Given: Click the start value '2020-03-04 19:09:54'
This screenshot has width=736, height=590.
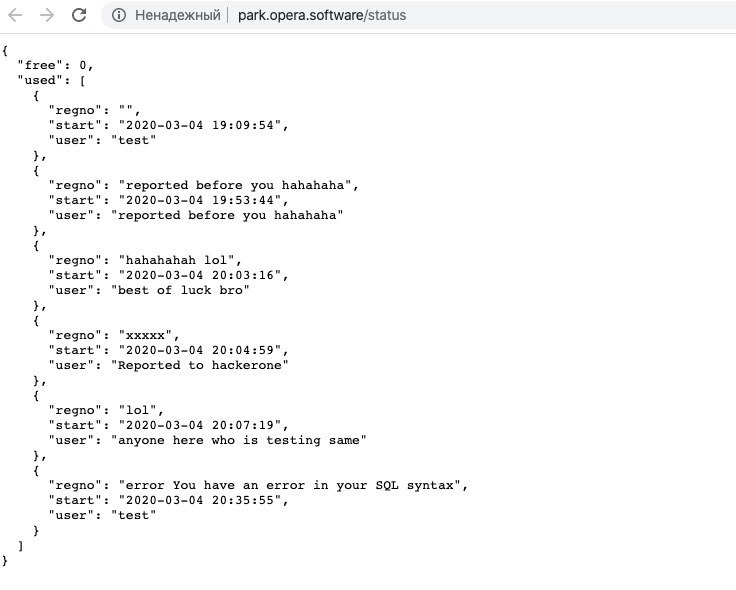Looking at the screenshot, I should pyautogui.click(x=200, y=125).
